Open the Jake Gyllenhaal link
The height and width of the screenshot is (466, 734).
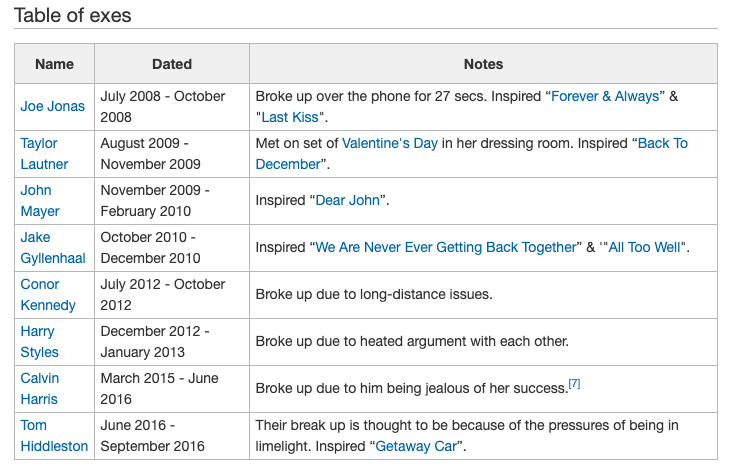click(53, 248)
